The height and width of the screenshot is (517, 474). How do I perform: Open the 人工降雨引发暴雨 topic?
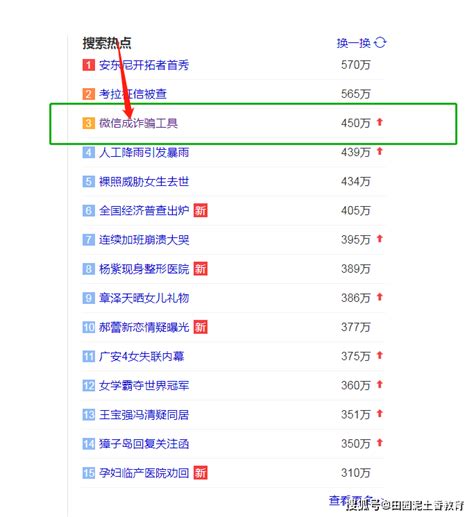[x=144, y=152]
